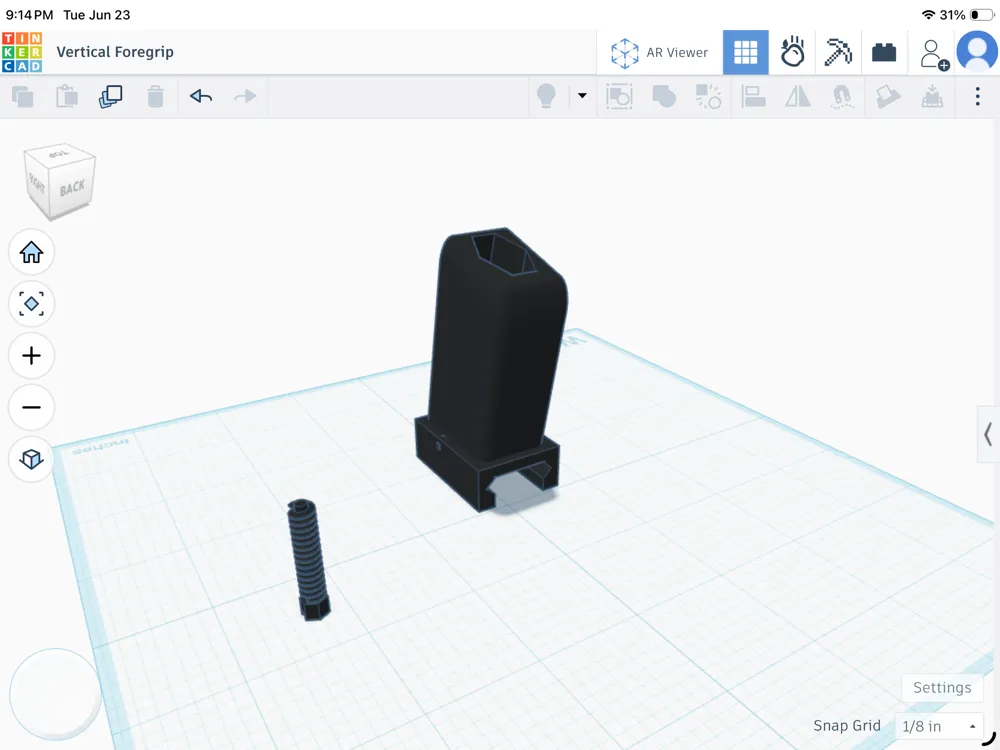Click the Group with workplane icon
This screenshot has width=1000, height=750.
[619, 96]
